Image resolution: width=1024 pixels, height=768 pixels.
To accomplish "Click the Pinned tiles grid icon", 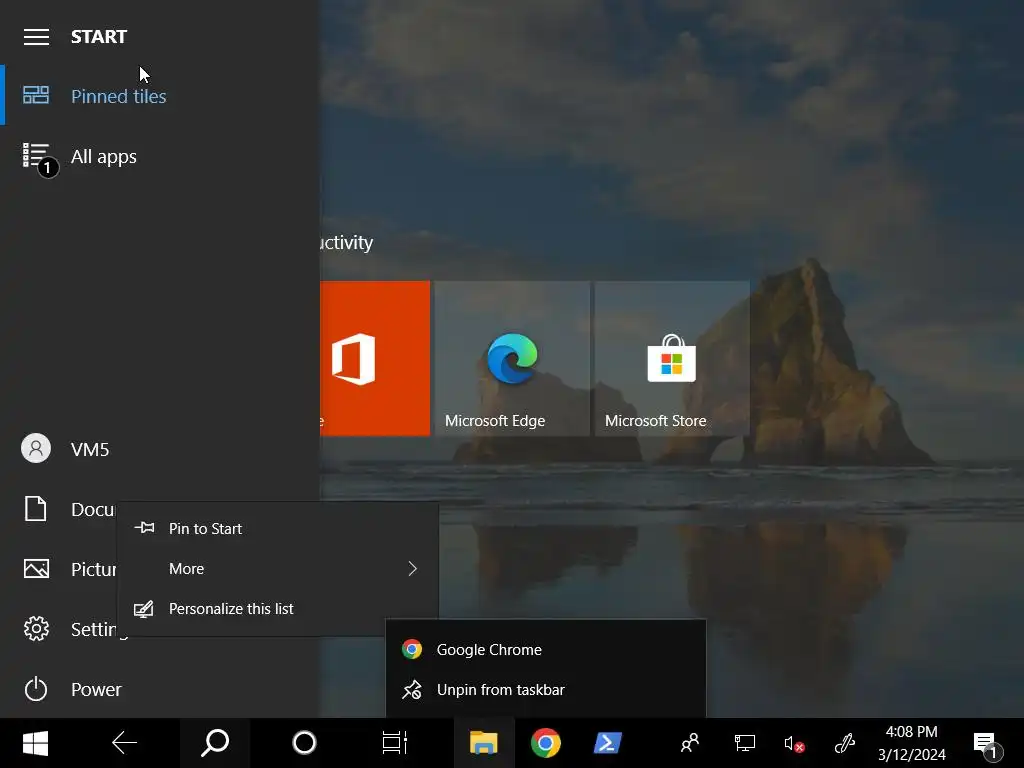I will [x=36, y=95].
